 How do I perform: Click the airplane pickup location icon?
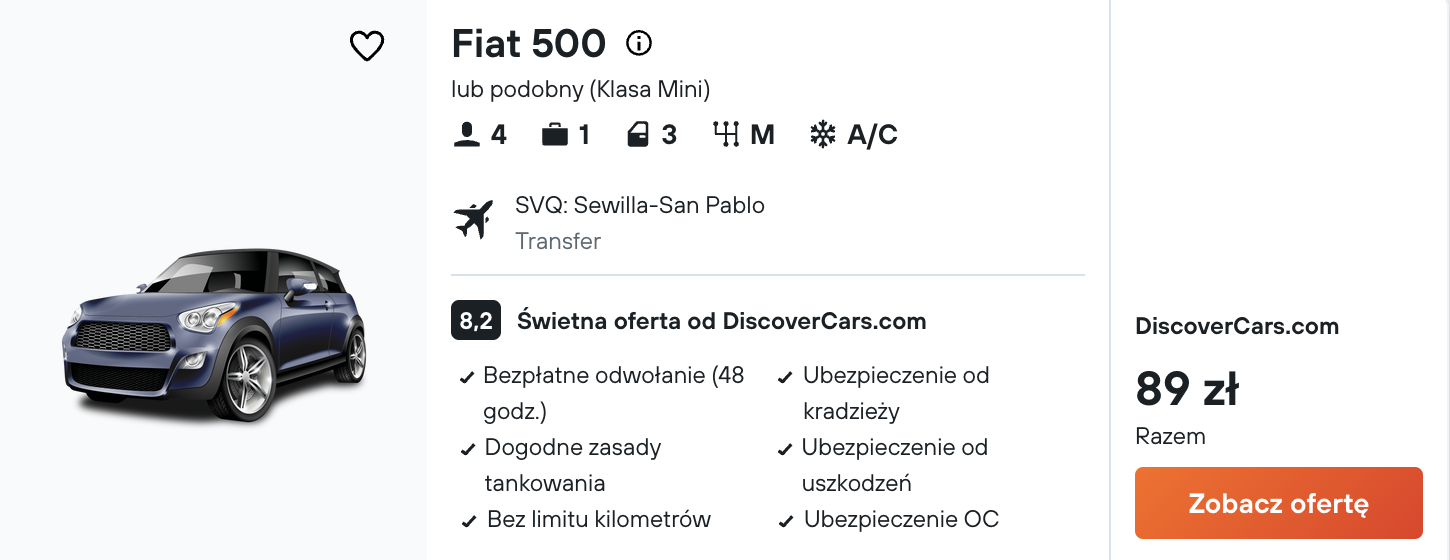[474, 219]
